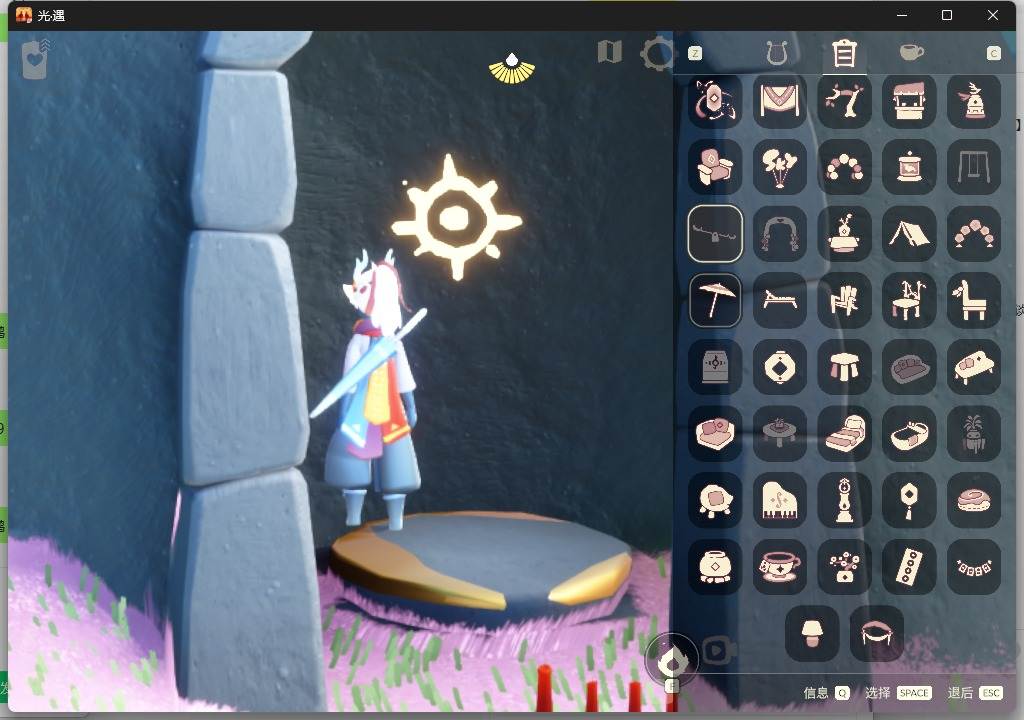1024x720 pixels.
Task: Click the winged cape energy fan
Action: click(x=512, y=69)
